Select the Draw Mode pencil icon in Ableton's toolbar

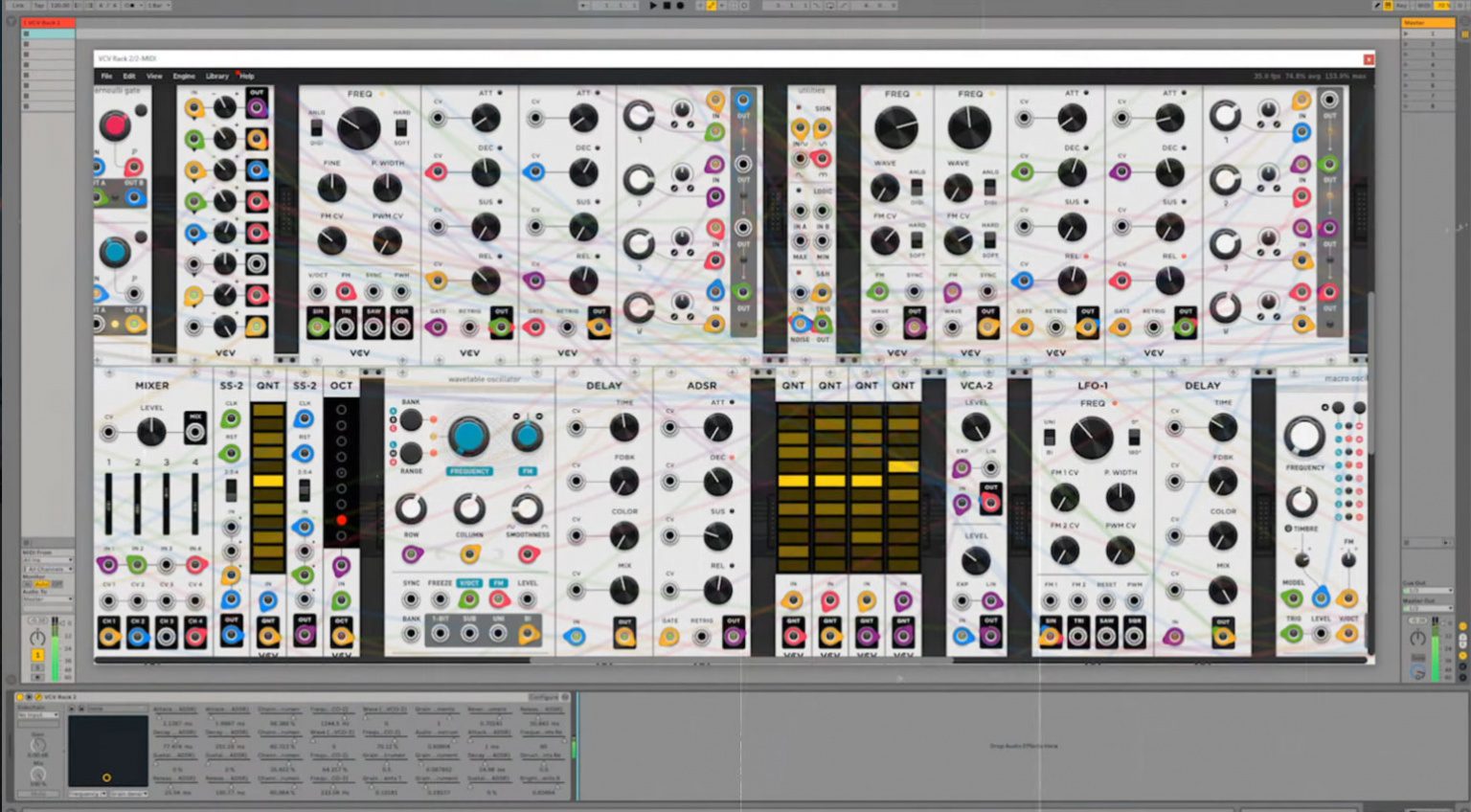coord(712,6)
